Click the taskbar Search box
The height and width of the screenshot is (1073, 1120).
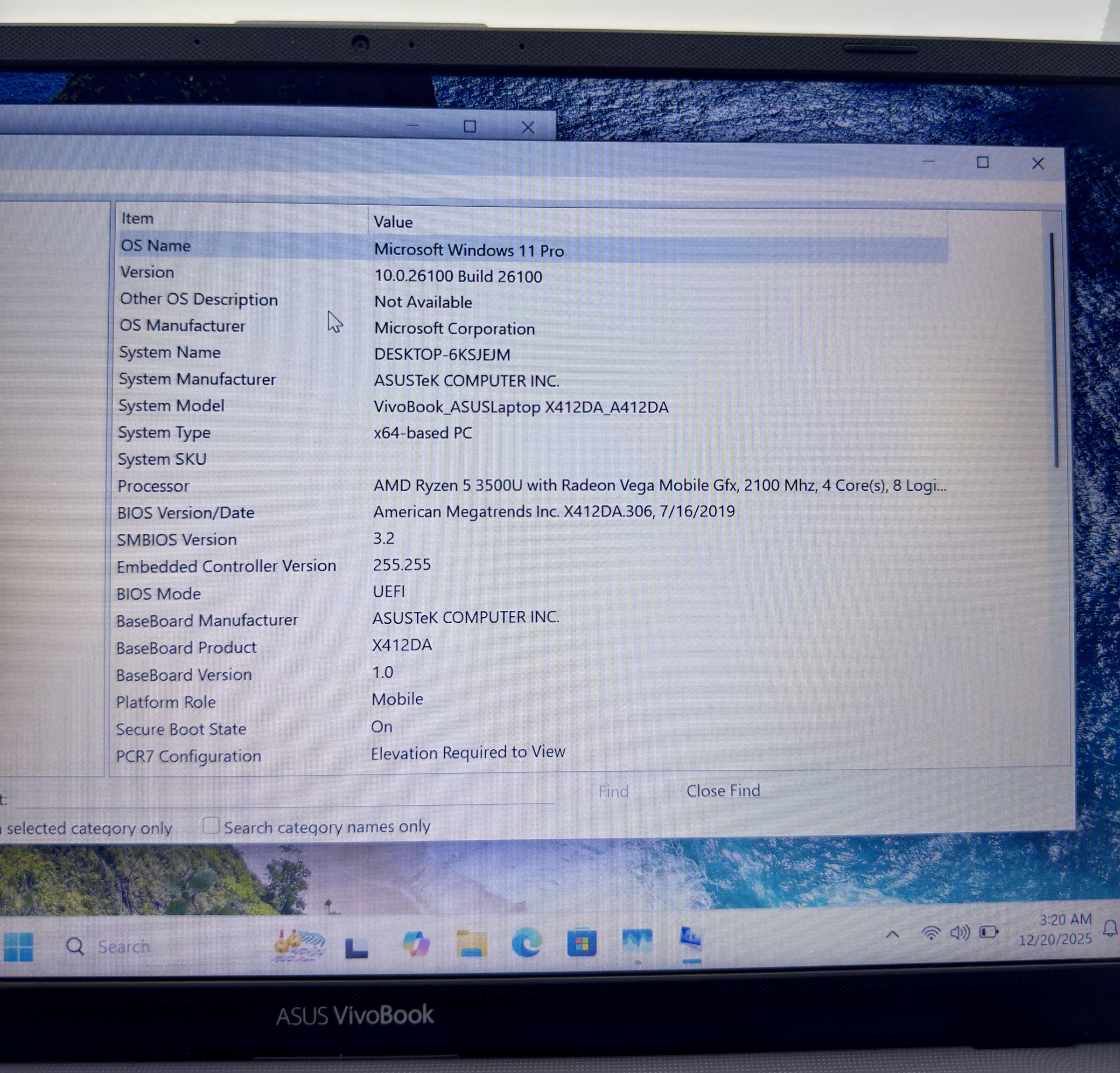coord(124,947)
